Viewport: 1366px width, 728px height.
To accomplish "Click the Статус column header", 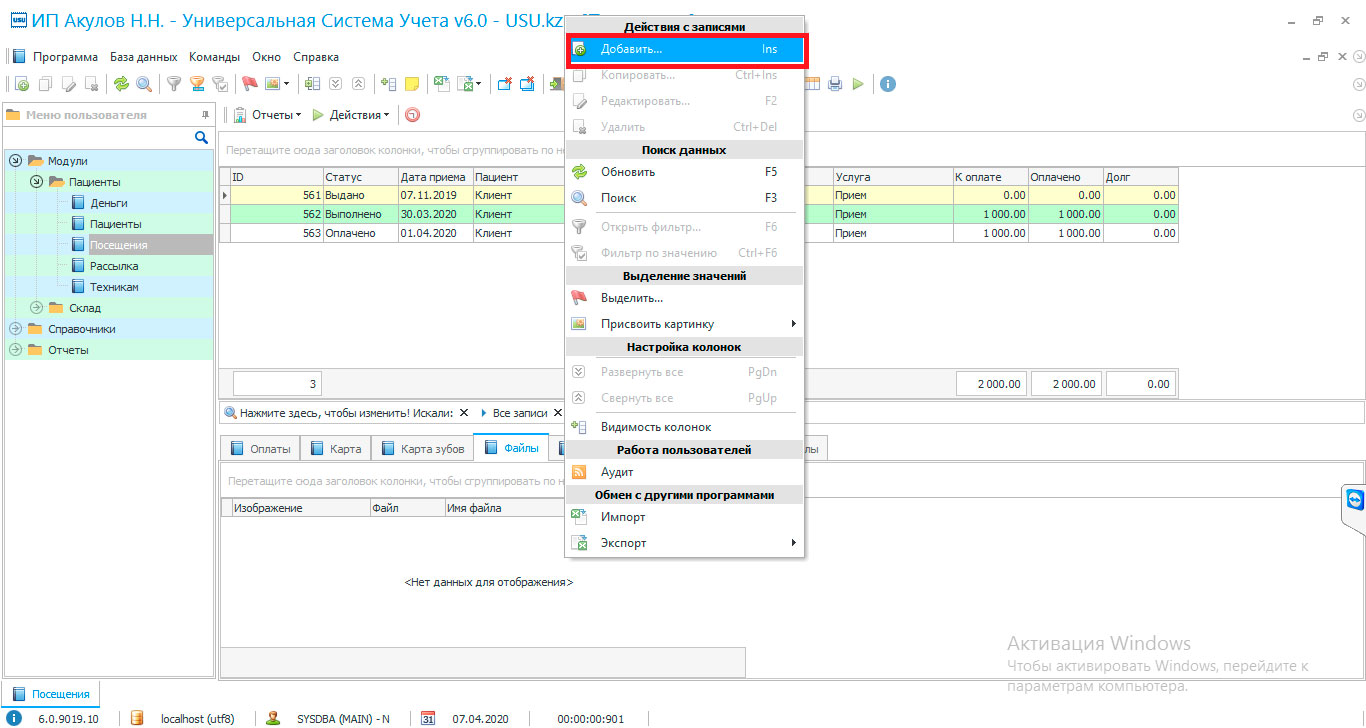I will click(x=360, y=177).
